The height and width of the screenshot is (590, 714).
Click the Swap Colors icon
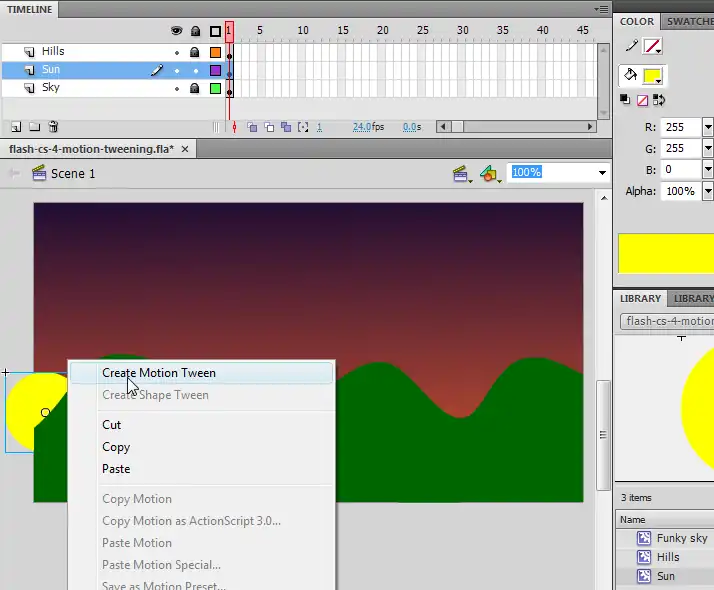point(657,100)
